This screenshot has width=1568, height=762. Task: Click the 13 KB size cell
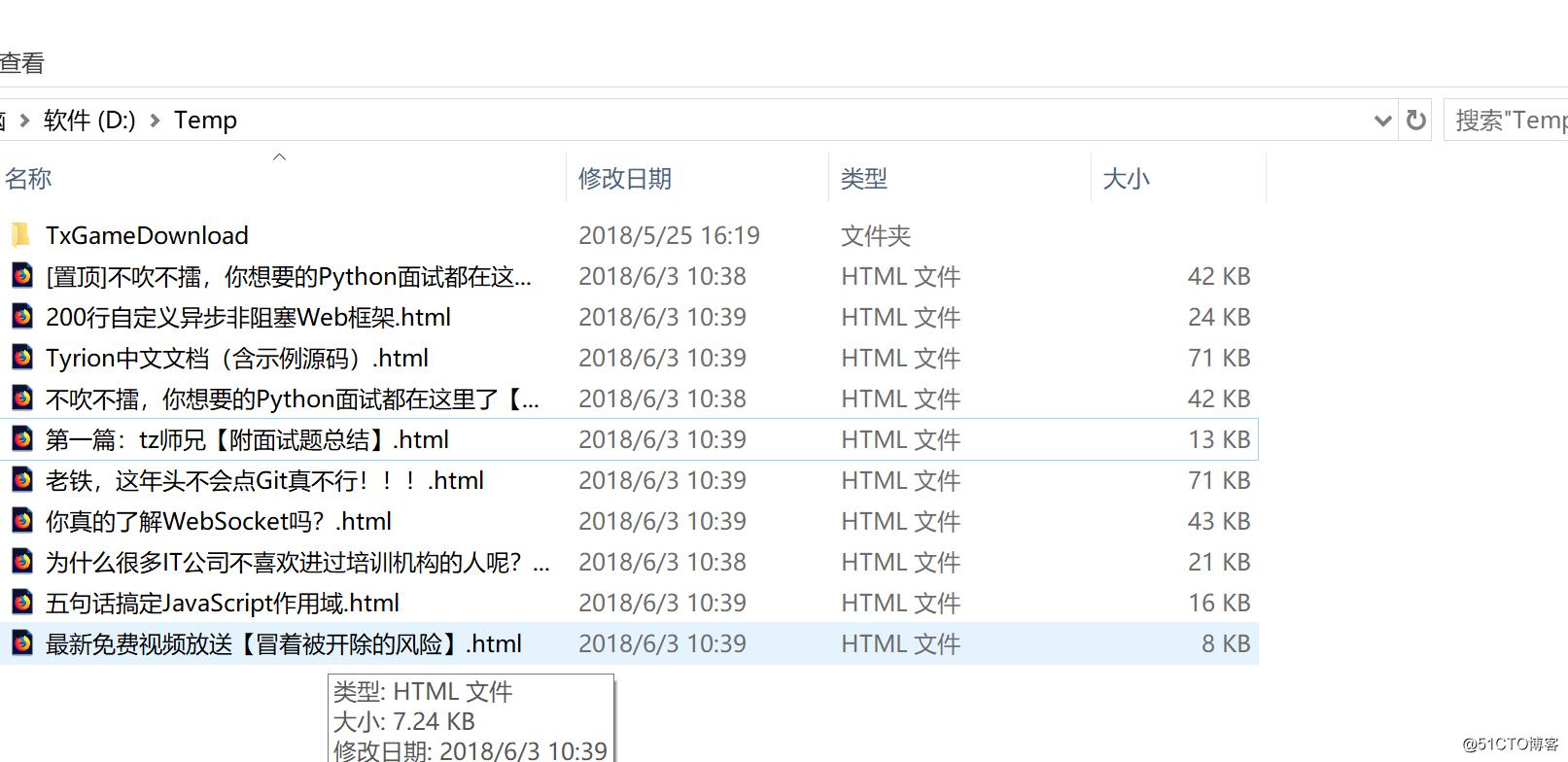pyautogui.click(x=1219, y=440)
